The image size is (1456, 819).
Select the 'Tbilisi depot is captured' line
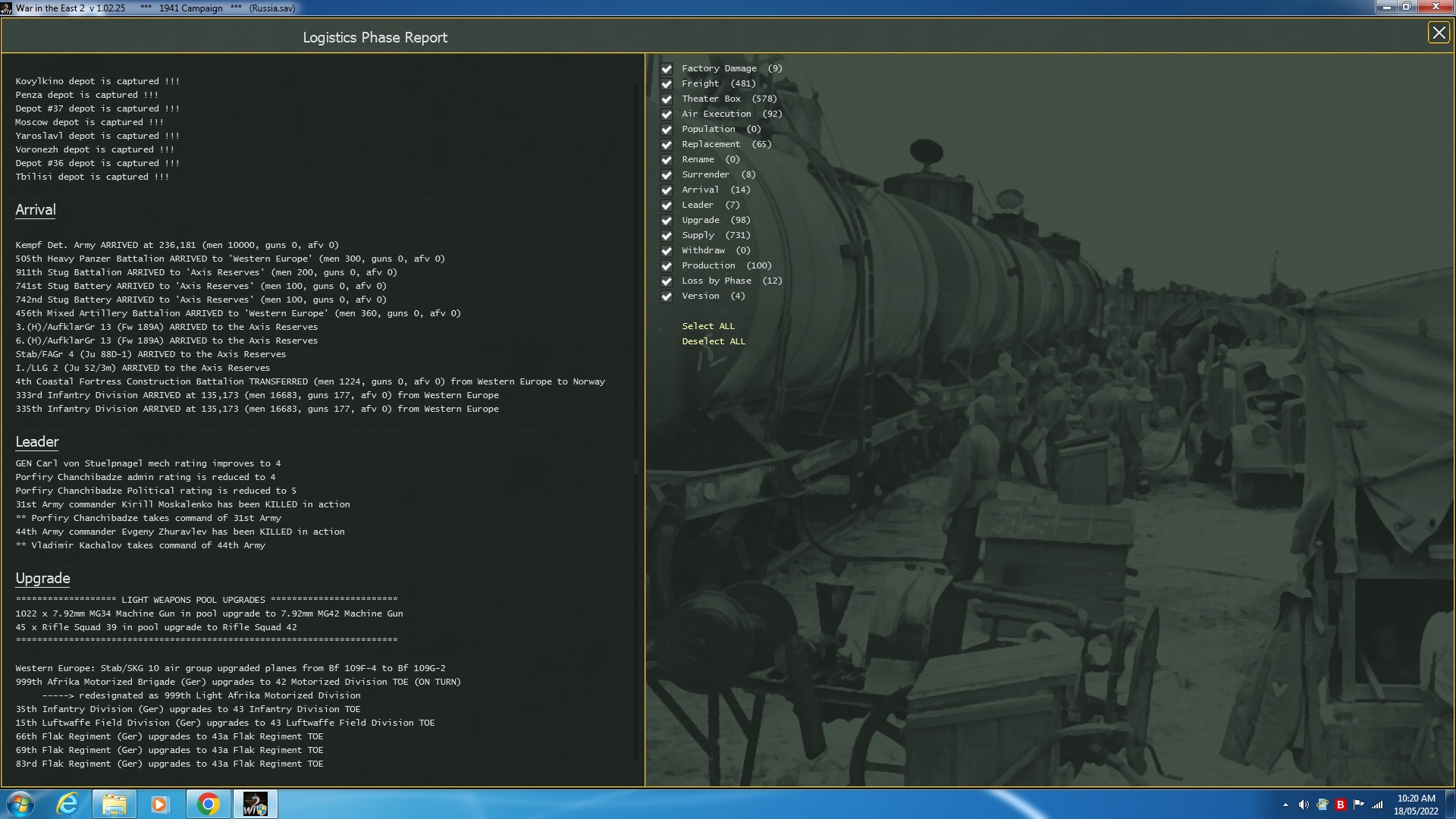click(93, 177)
